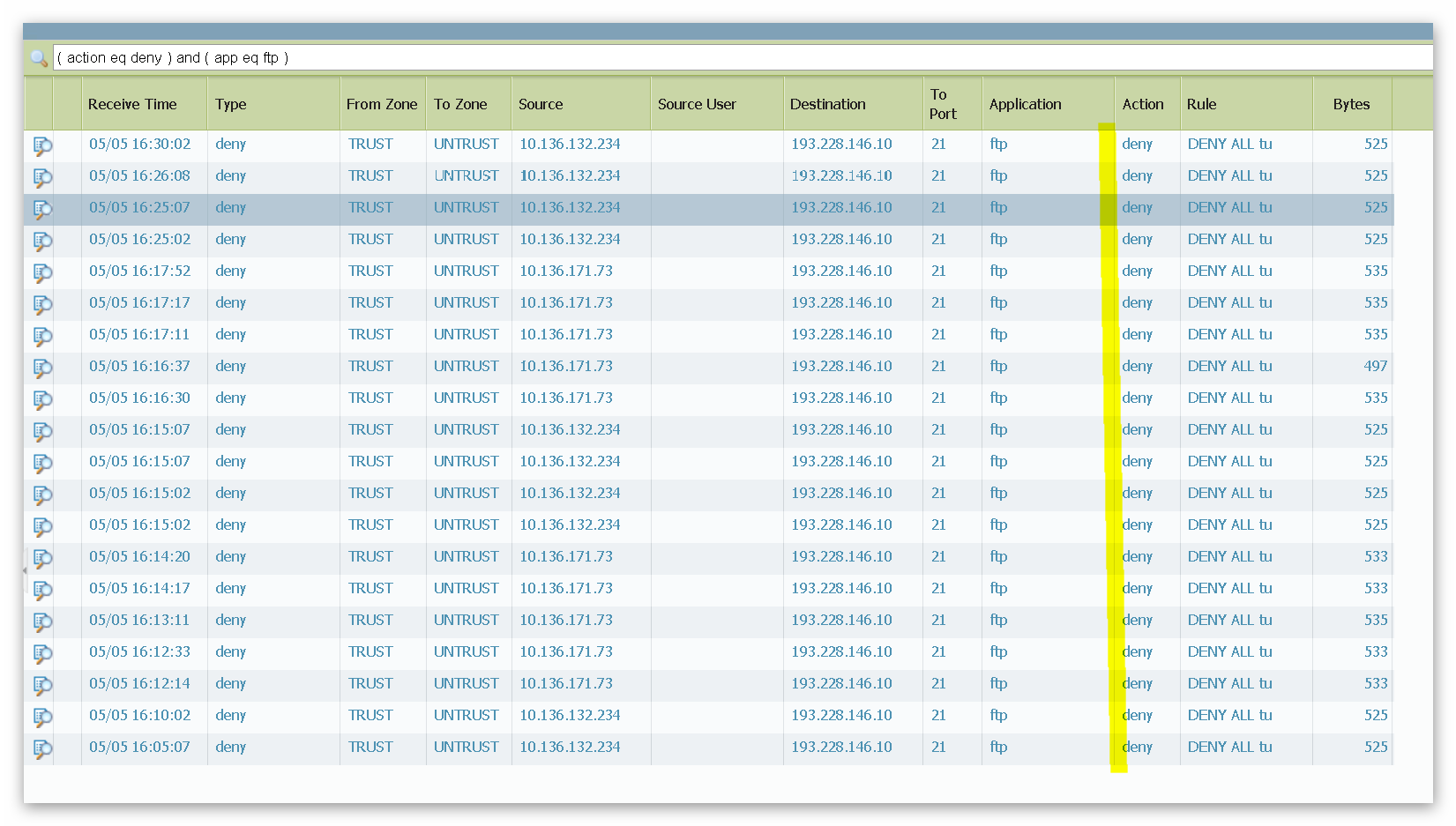This screenshot has height=826, width=1456.
Task: Expand collapsed left panel arrow handle
Action: pyautogui.click(x=25, y=570)
